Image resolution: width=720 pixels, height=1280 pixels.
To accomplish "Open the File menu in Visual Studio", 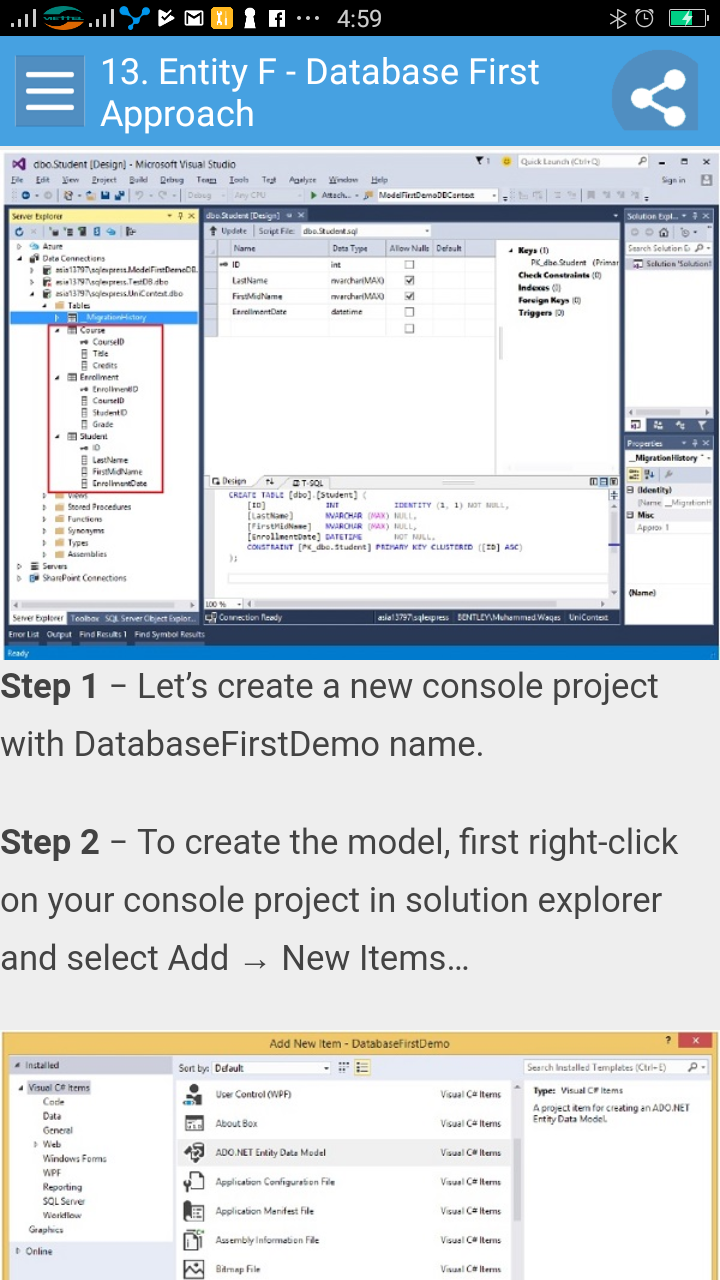I will tap(17, 180).
